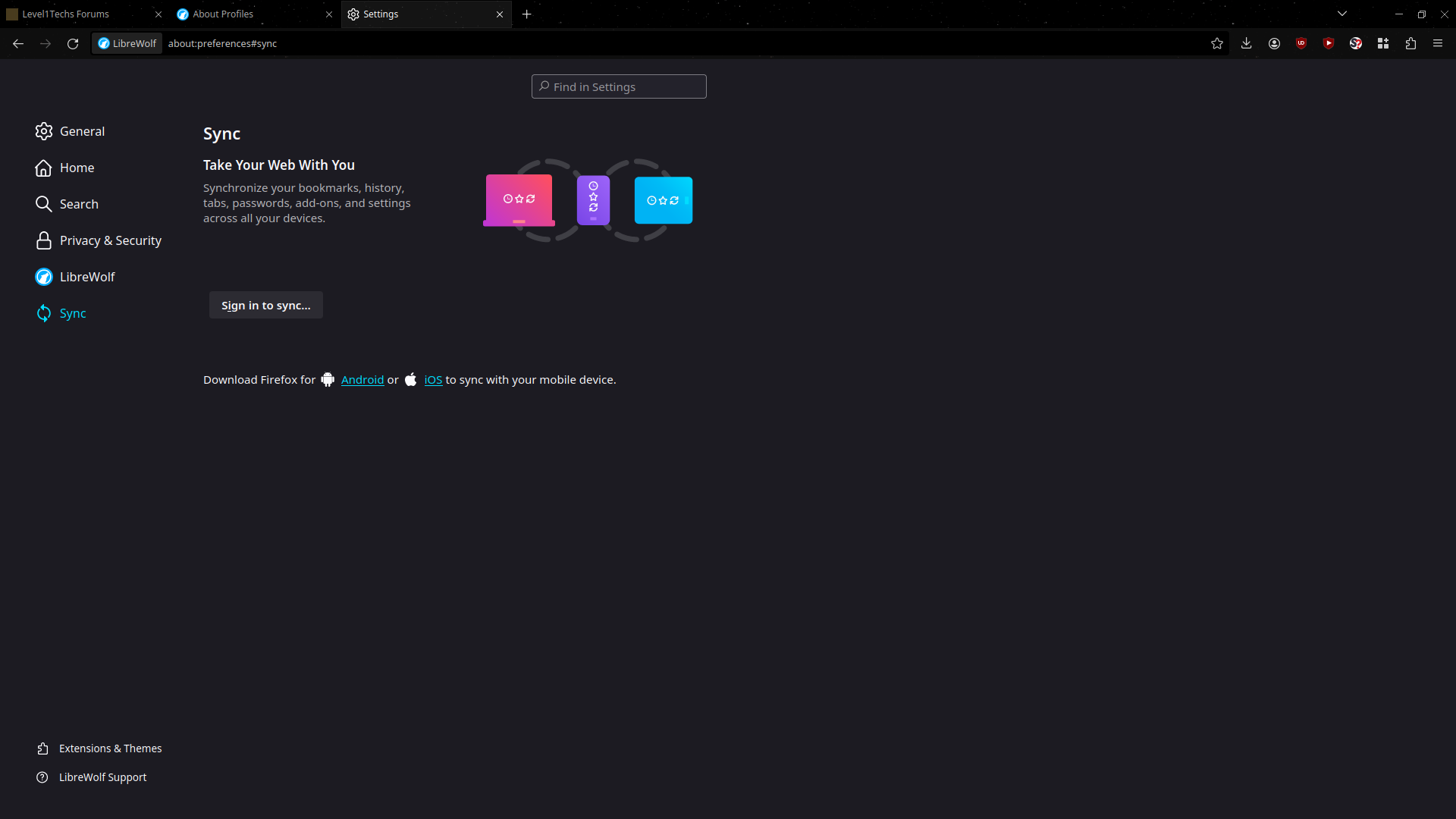Switch to the Level1Techs Forums tab

pyautogui.click(x=76, y=14)
